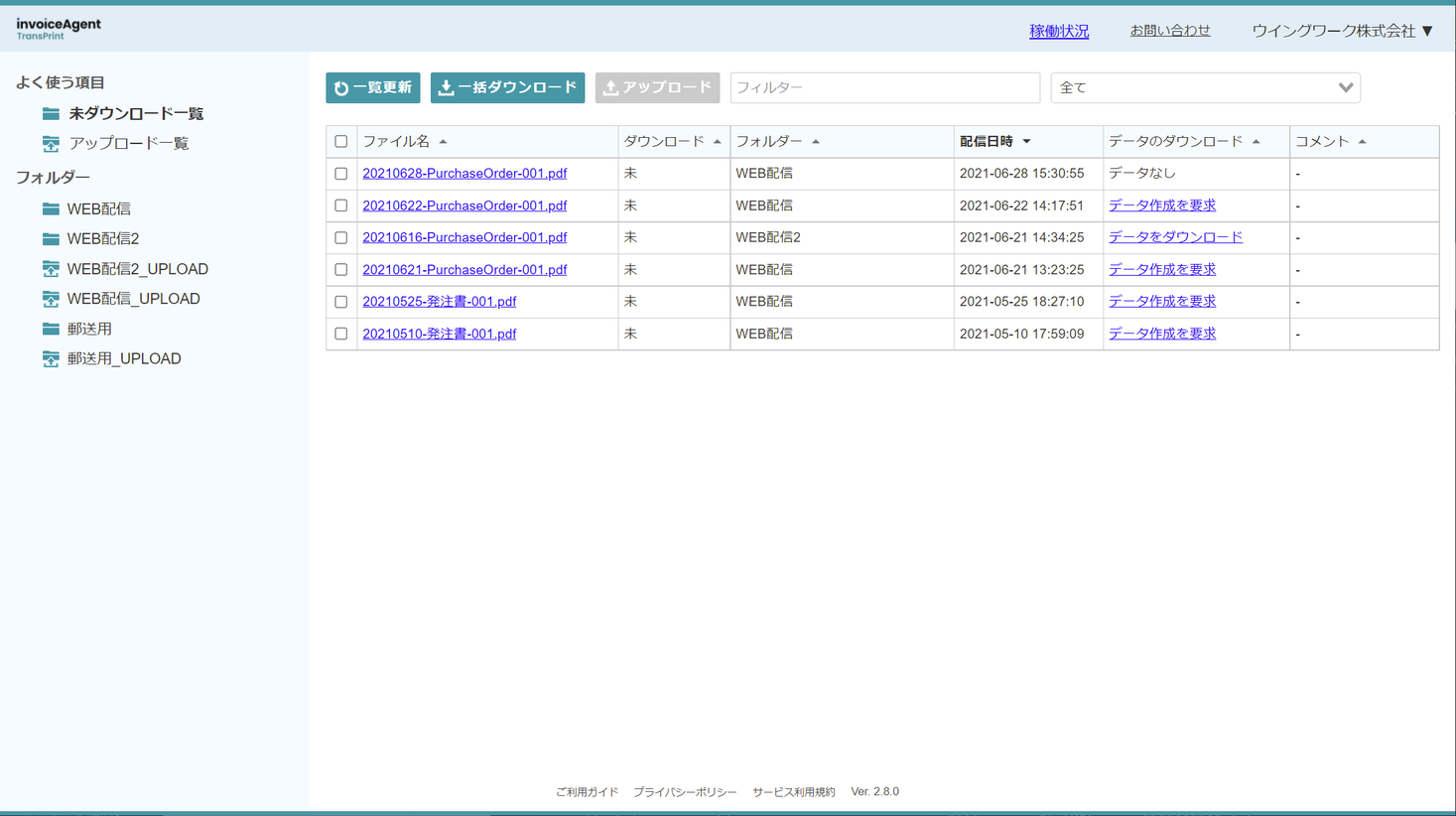
Task: Open the WEB配信 folder icon in sidebar
Action: (x=50, y=208)
